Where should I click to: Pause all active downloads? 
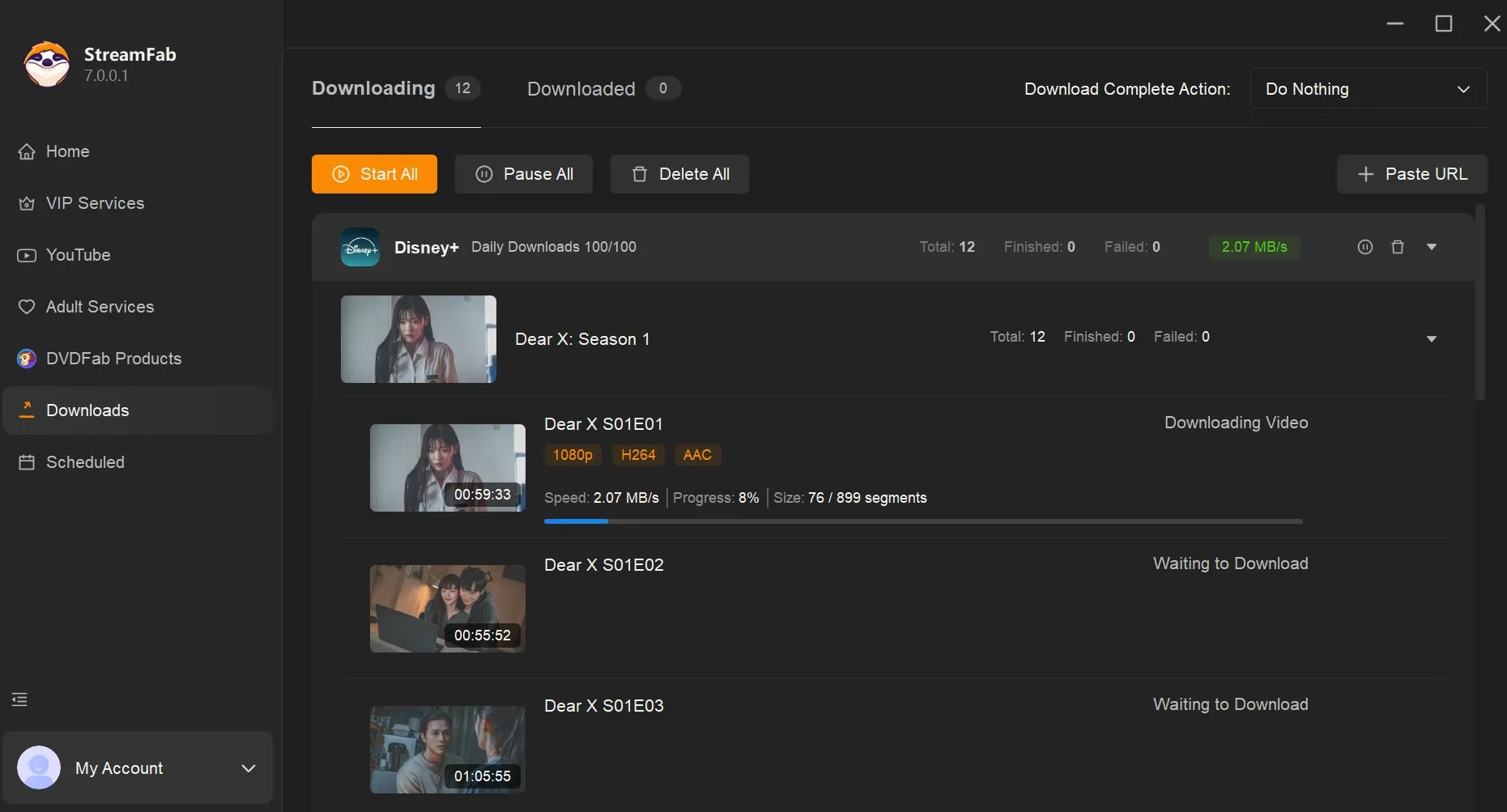[x=523, y=174]
